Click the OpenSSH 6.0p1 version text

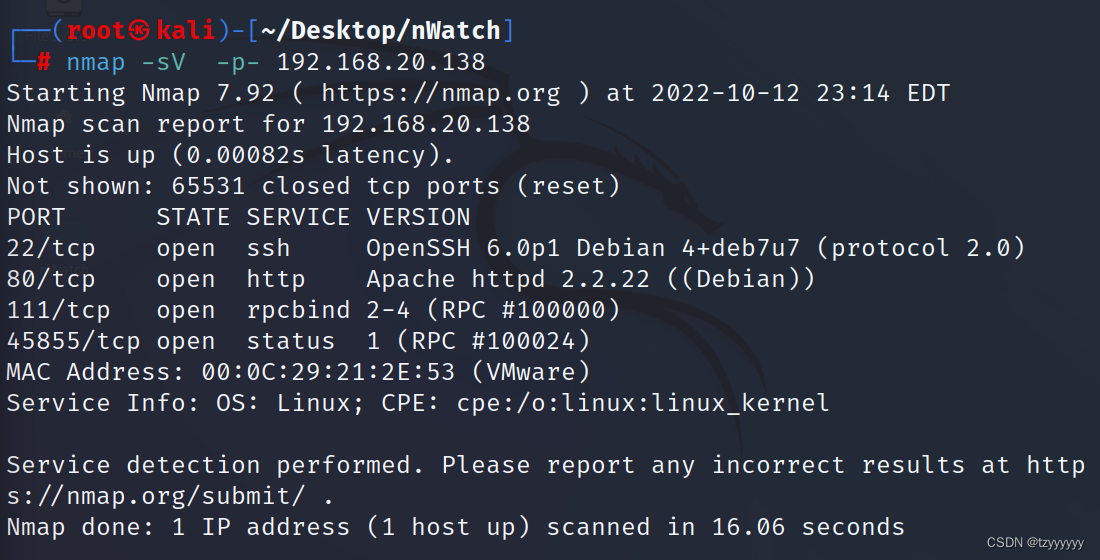click(x=463, y=248)
